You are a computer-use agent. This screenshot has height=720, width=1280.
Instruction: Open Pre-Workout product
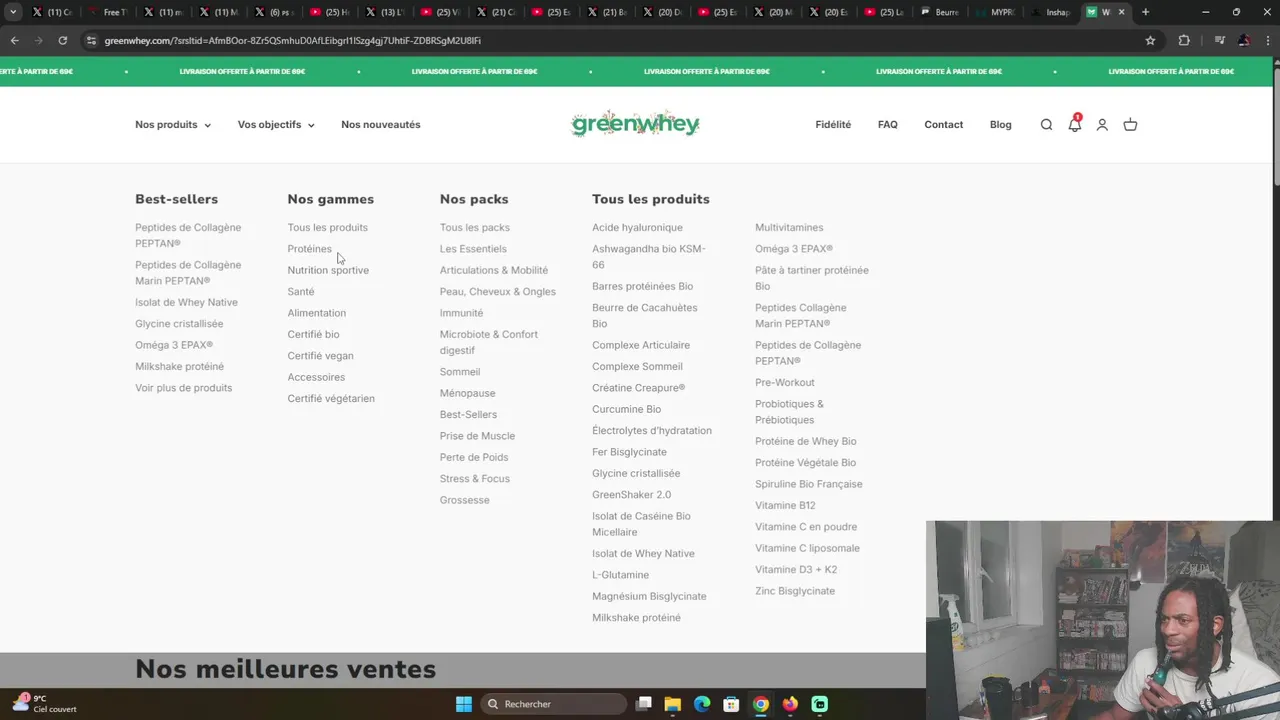point(785,383)
